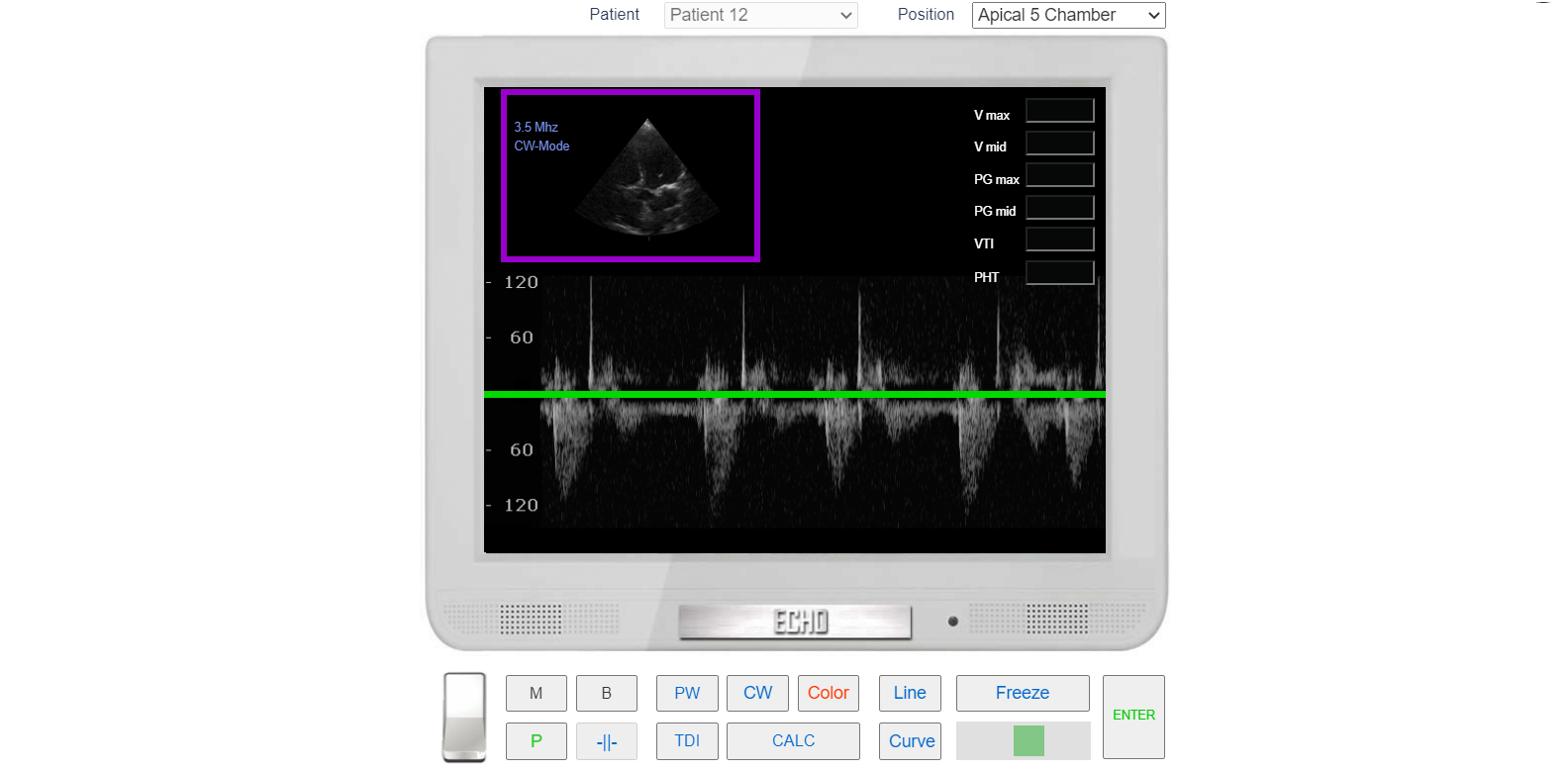Click the green ENTER button

click(1133, 717)
